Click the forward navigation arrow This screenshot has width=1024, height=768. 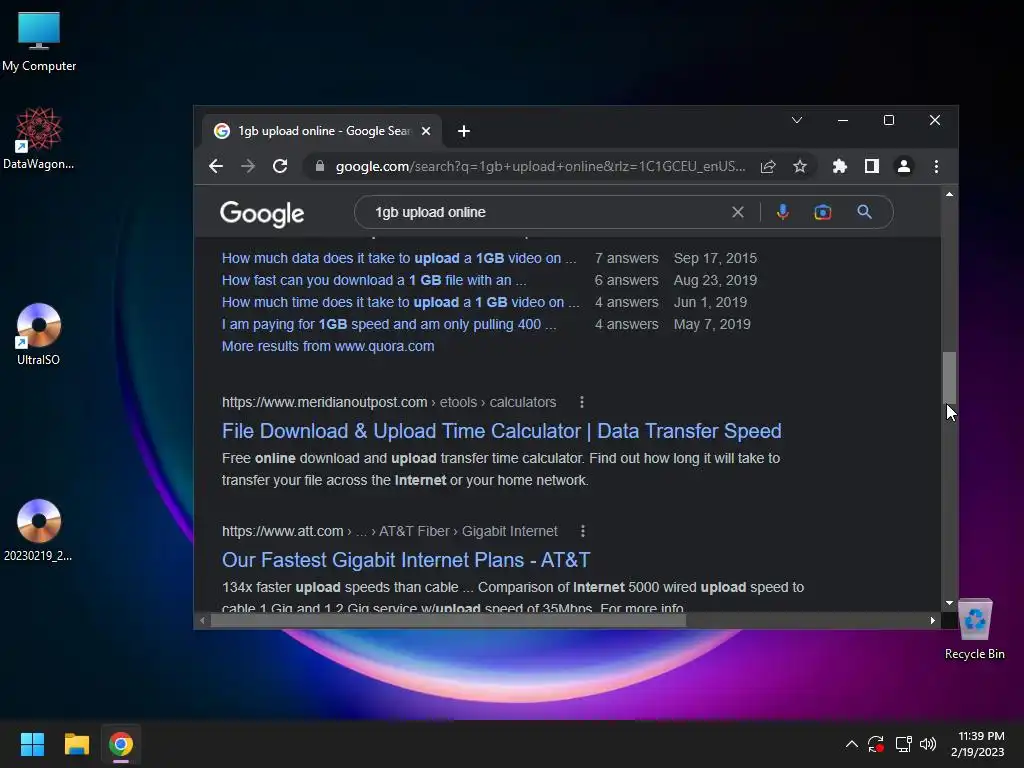248,167
